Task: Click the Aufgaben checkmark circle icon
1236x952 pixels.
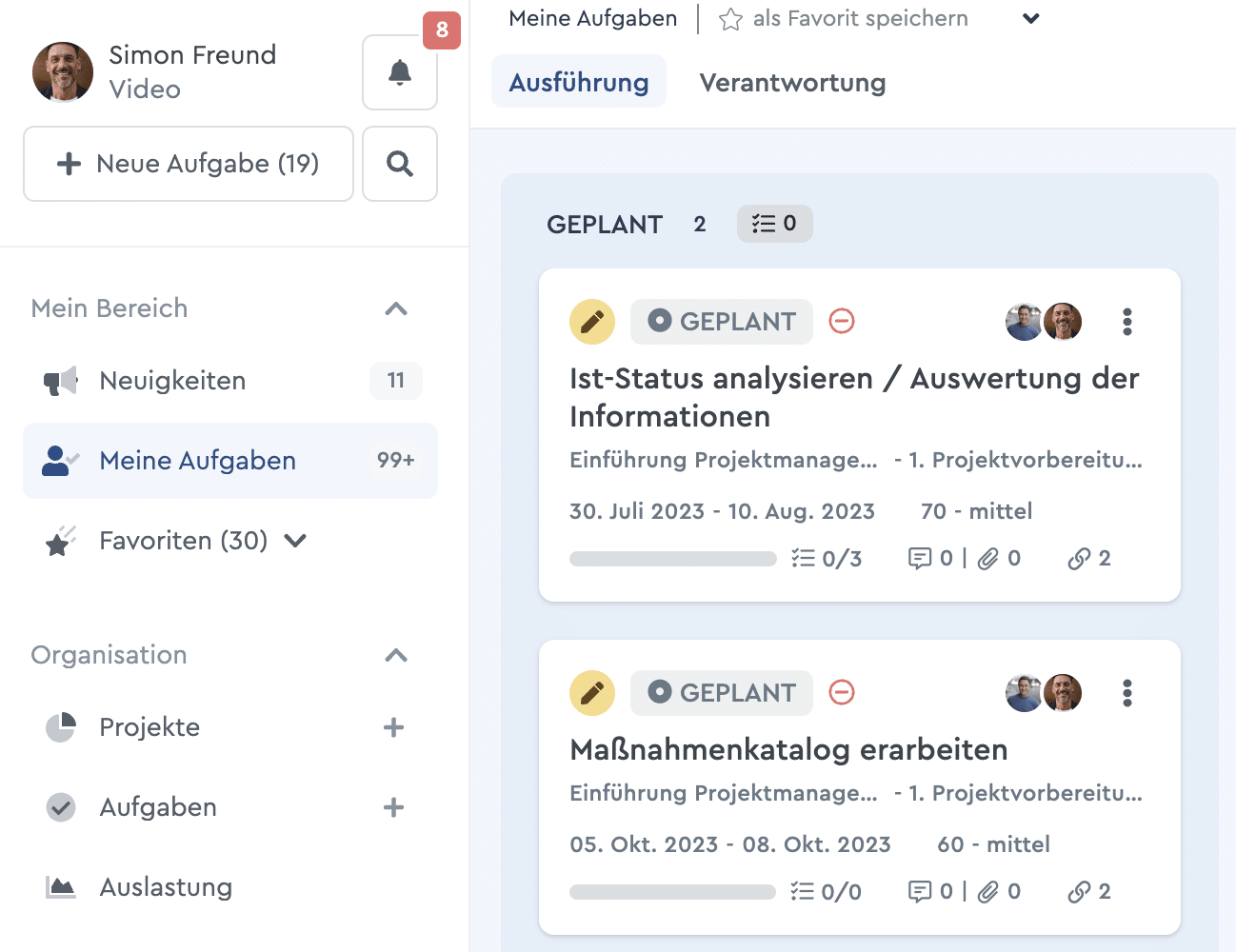Action: click(x=61, y=807)
